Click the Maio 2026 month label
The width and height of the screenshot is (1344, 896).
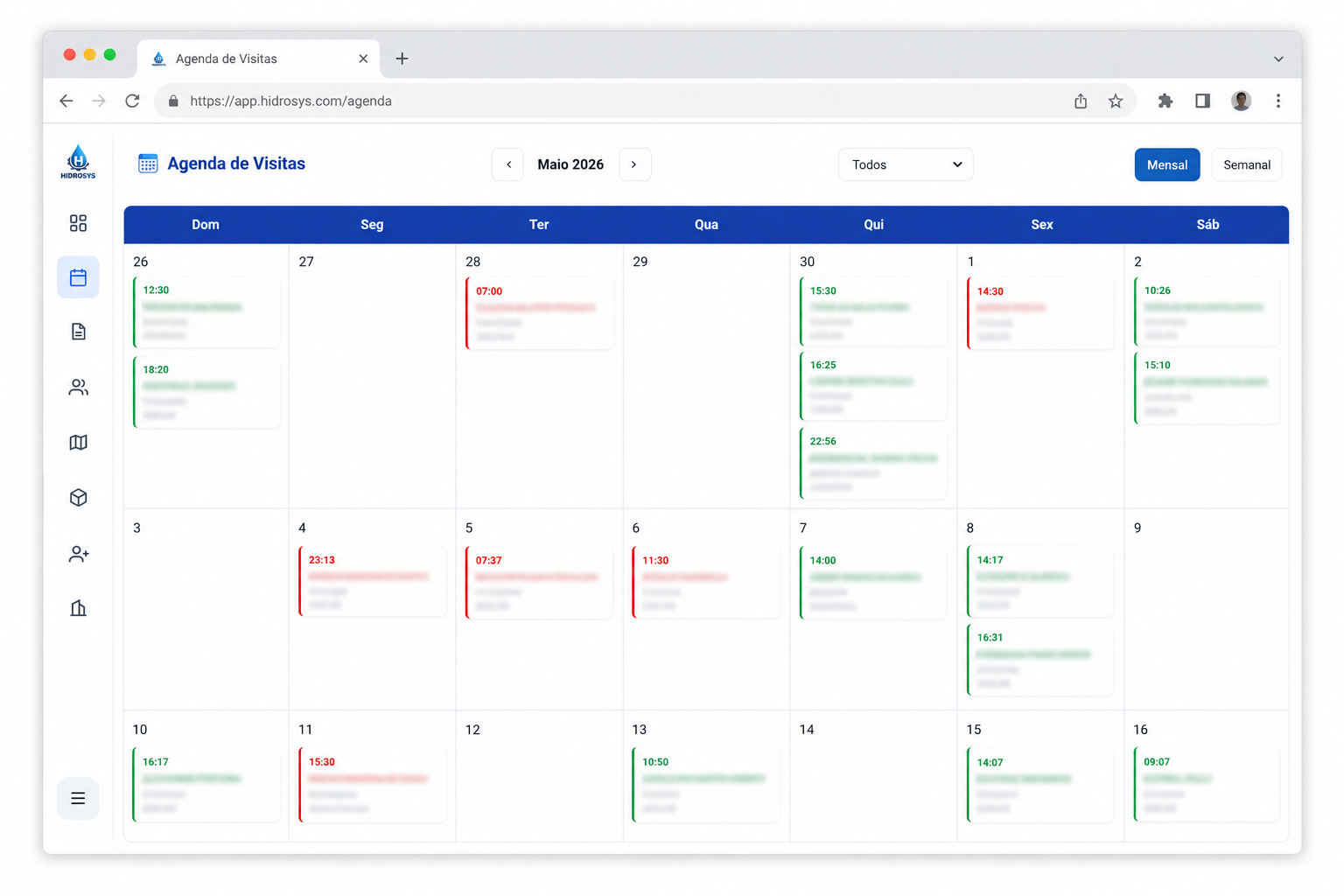(570, 164)
